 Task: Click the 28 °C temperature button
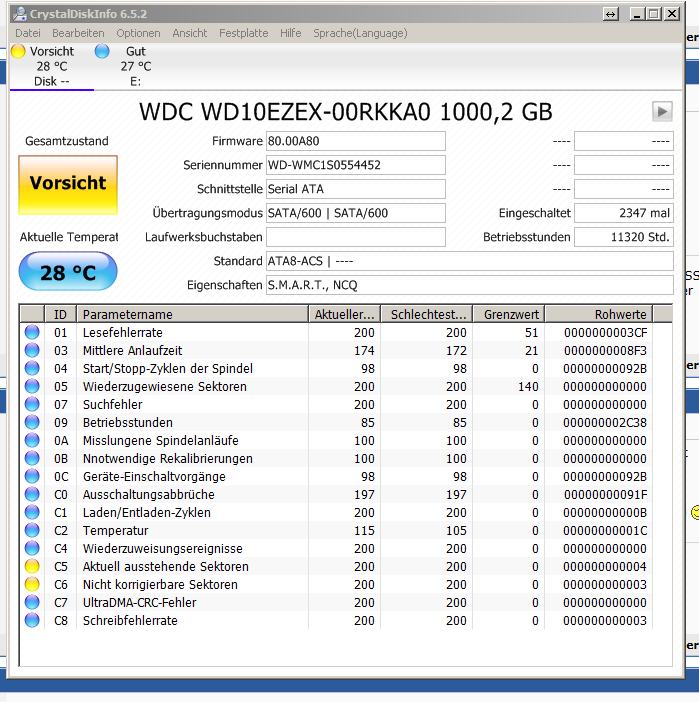point(68,272)
